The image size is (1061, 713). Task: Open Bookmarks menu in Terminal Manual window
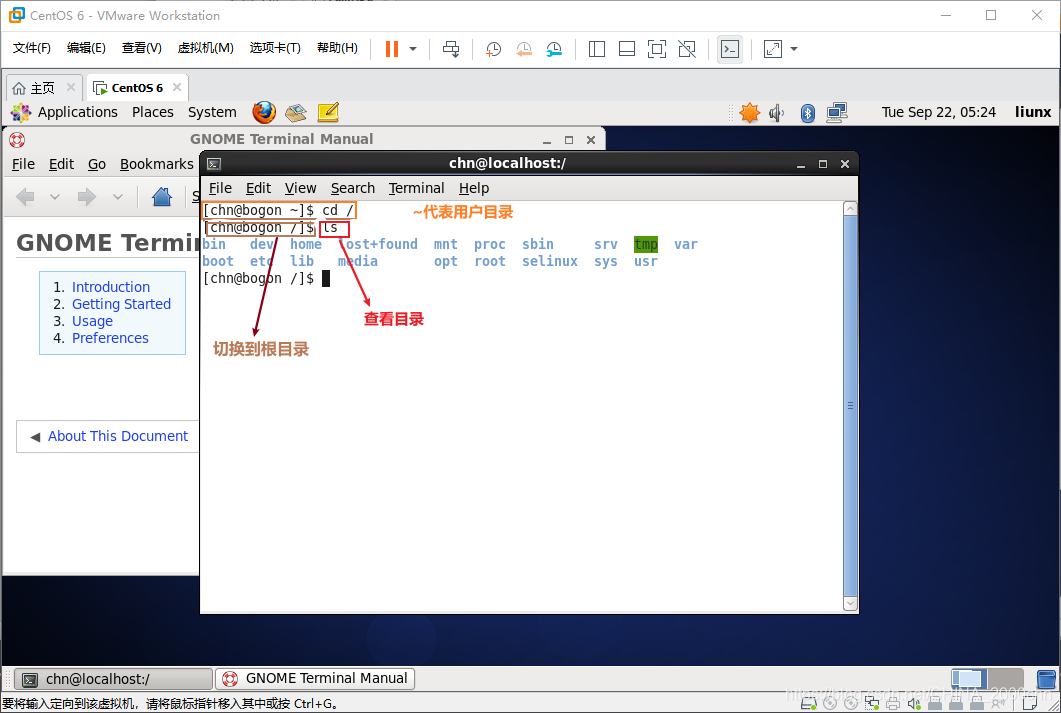point(156,164)
